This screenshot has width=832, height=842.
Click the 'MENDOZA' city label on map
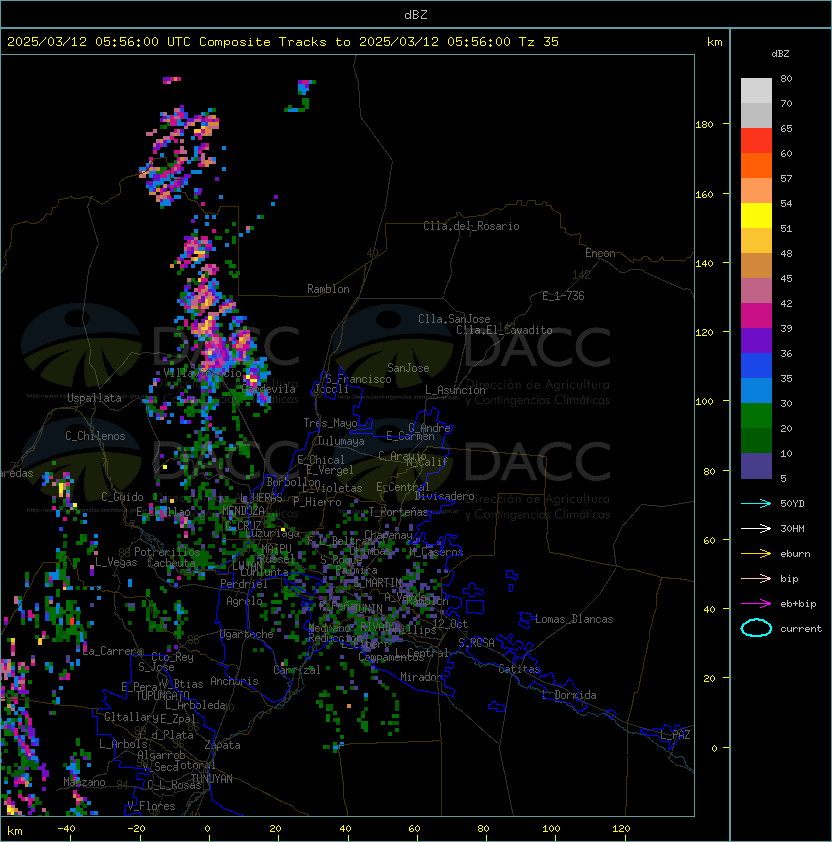tap(244, 511)
